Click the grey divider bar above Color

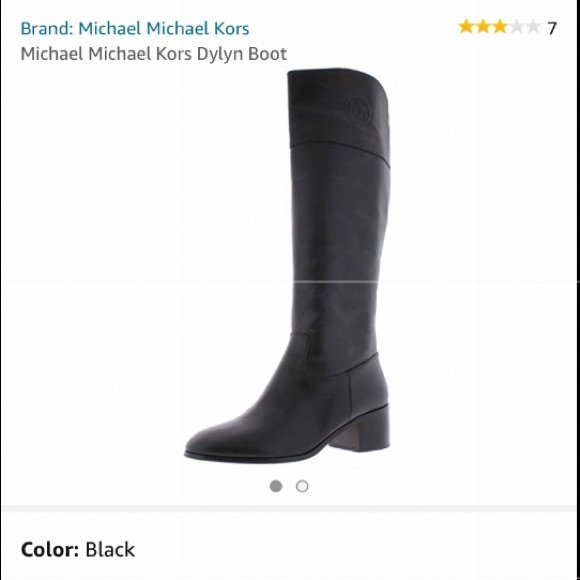(290, 509)
